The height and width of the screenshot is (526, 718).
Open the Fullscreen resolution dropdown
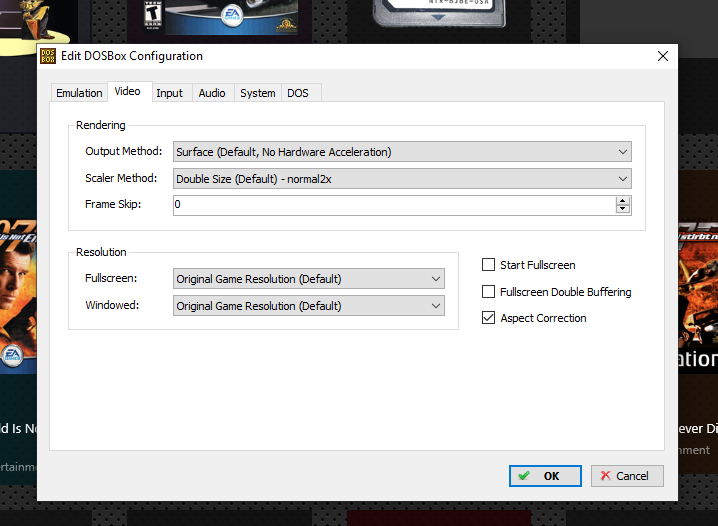pyautogui.click(x=309, y=278)
